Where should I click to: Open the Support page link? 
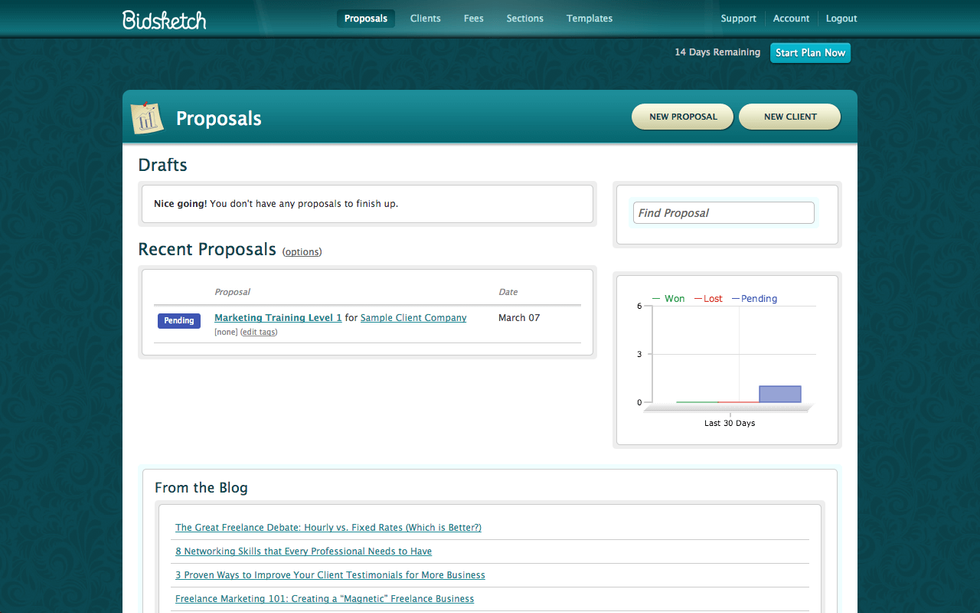pyautogui.click(x=738, y=18)
